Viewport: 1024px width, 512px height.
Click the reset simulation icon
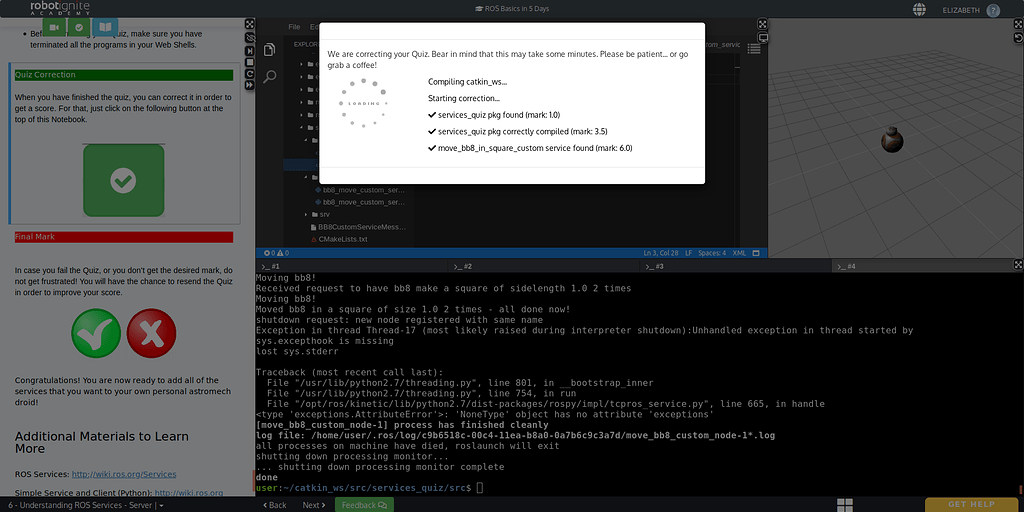coord(1017,38)
